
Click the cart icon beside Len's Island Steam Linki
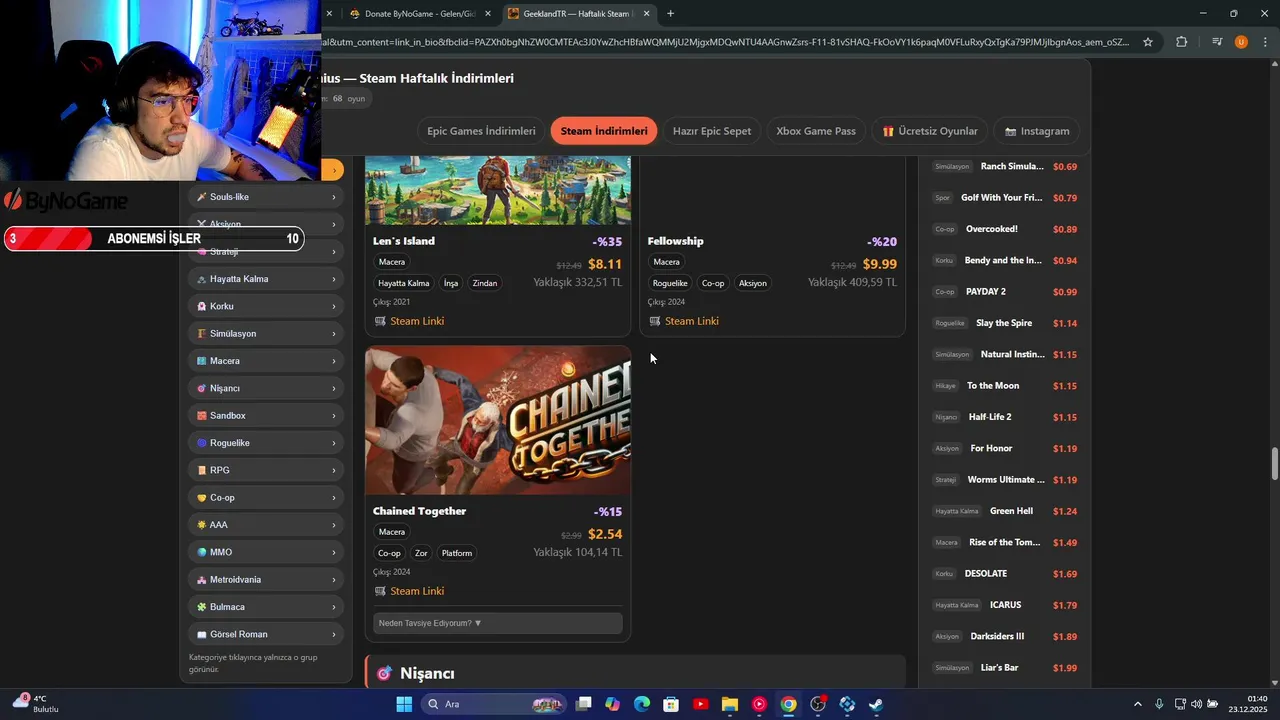[380, 321]
